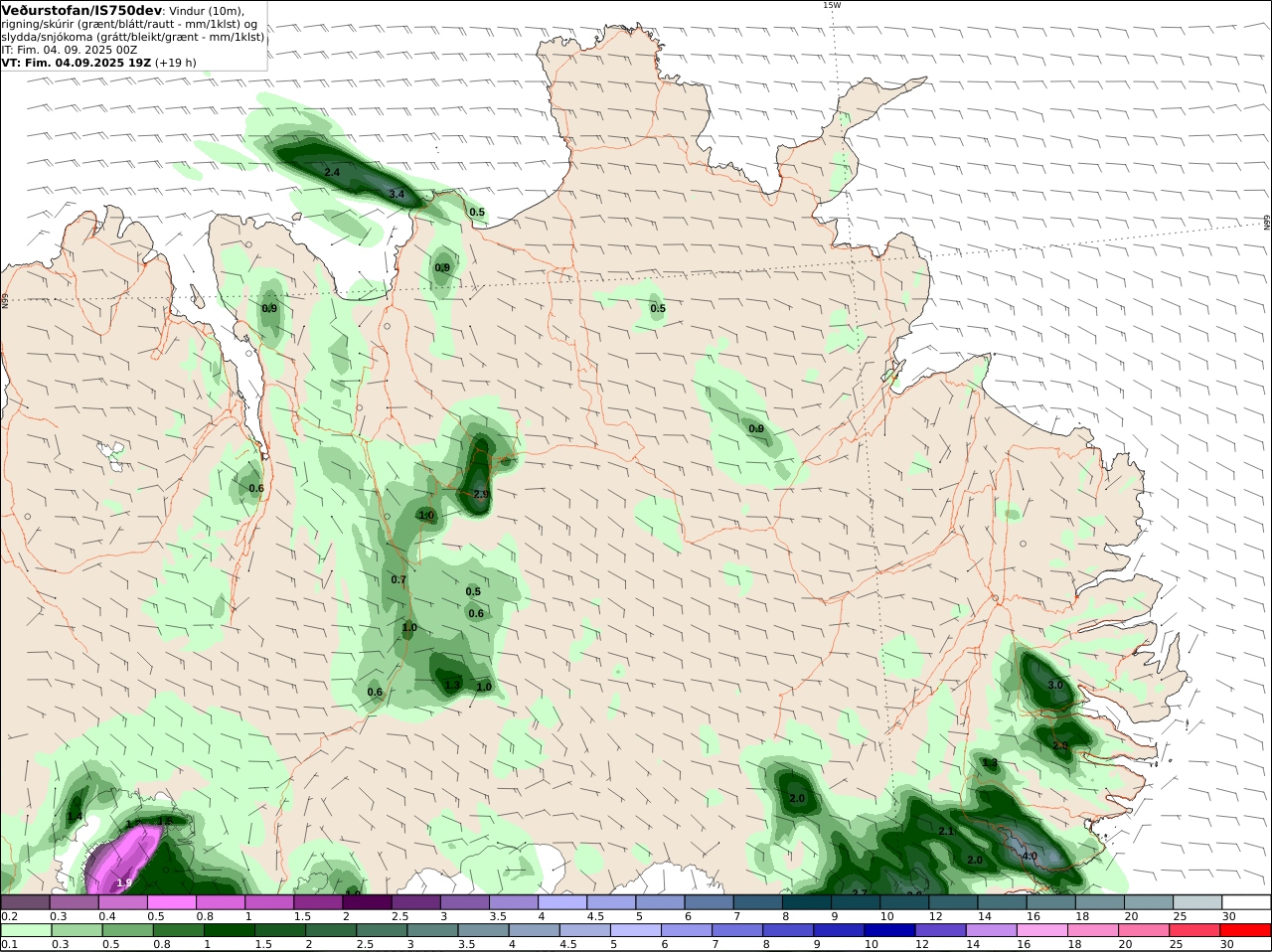Click the 4.0 rain value in the southeast
Screen dimensions: 1272x952
pos(1030,856)
